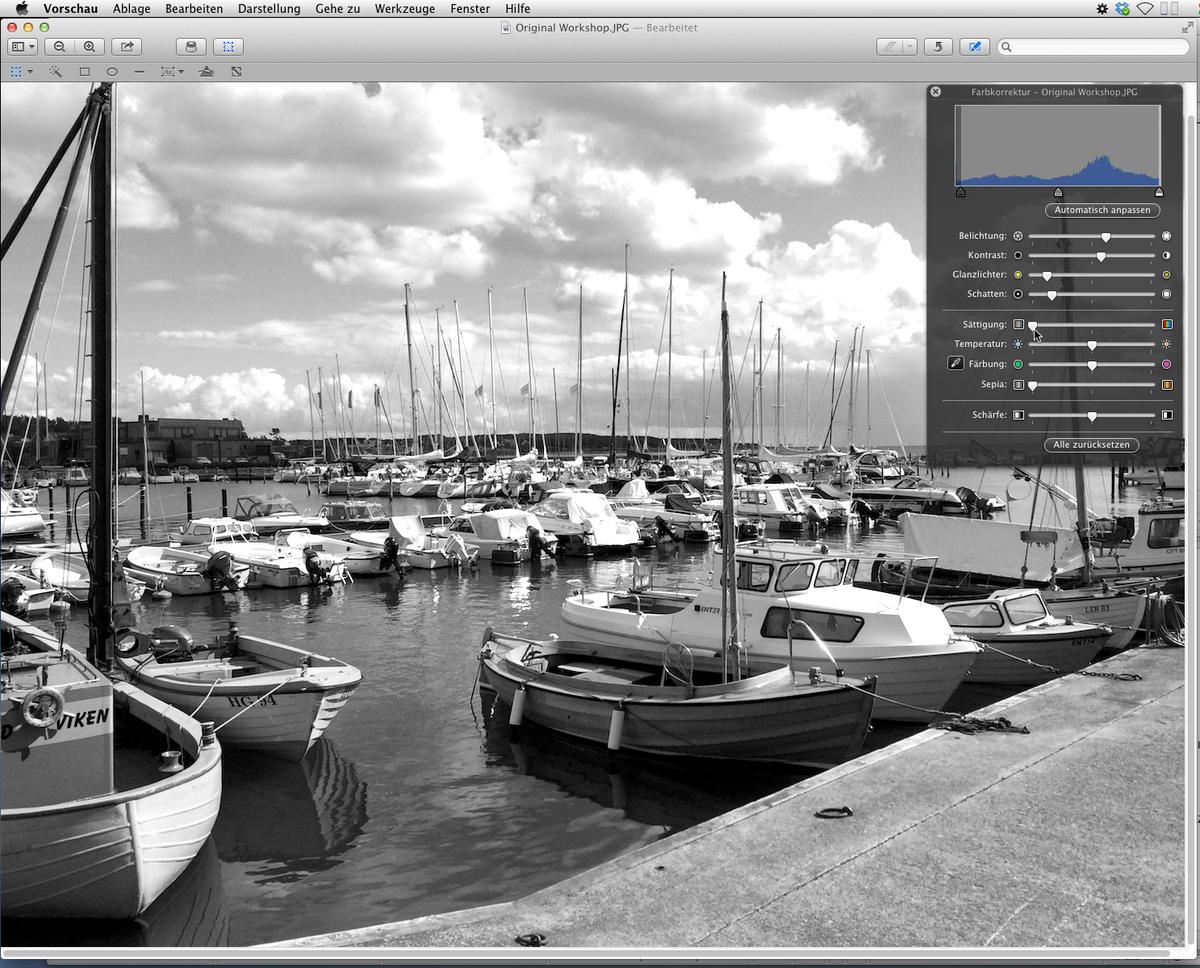This screenshot has width=1200, height=968.
Task: Toggle the dashed selection toolbar button
Action: (x=227, y=46)
